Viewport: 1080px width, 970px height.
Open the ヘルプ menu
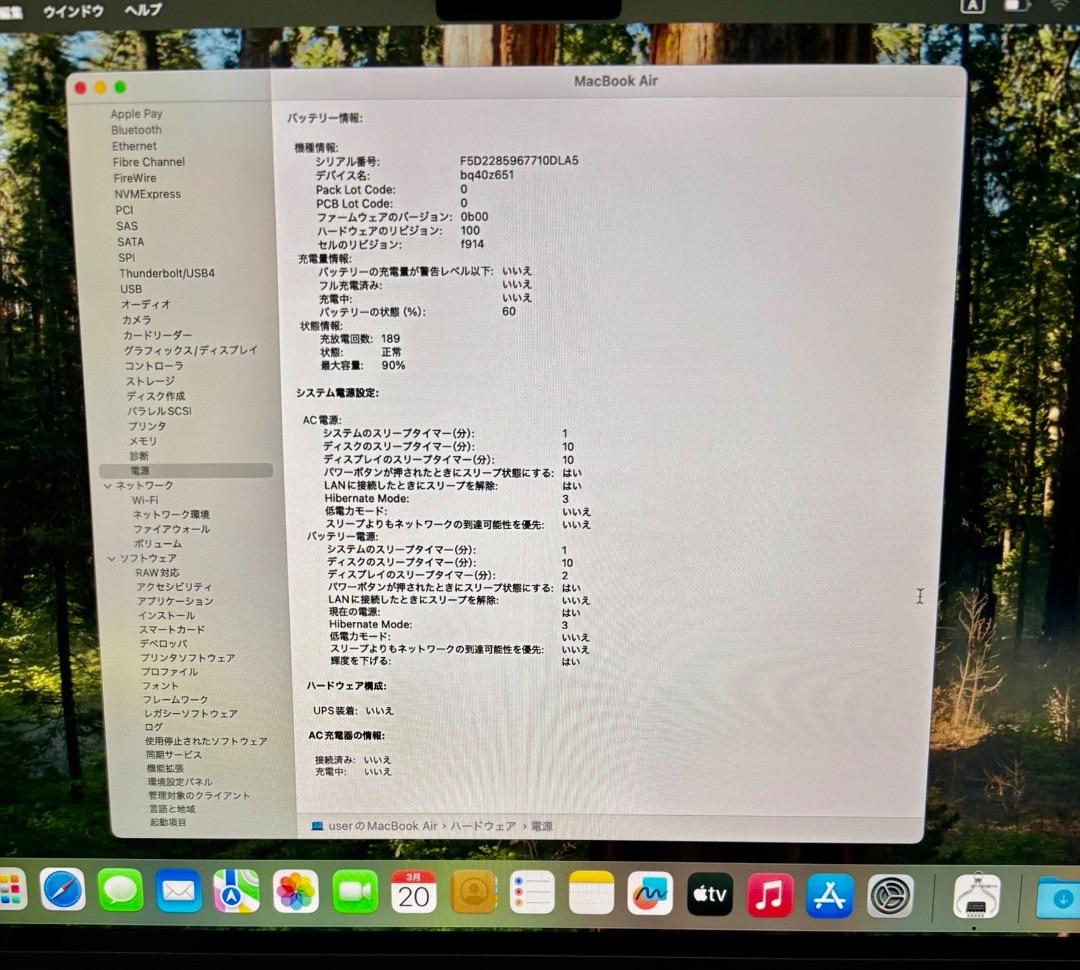point(140,10)
